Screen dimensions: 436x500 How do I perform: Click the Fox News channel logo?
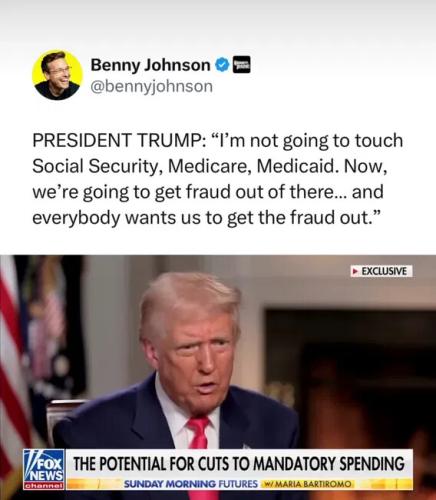[44, 470]
